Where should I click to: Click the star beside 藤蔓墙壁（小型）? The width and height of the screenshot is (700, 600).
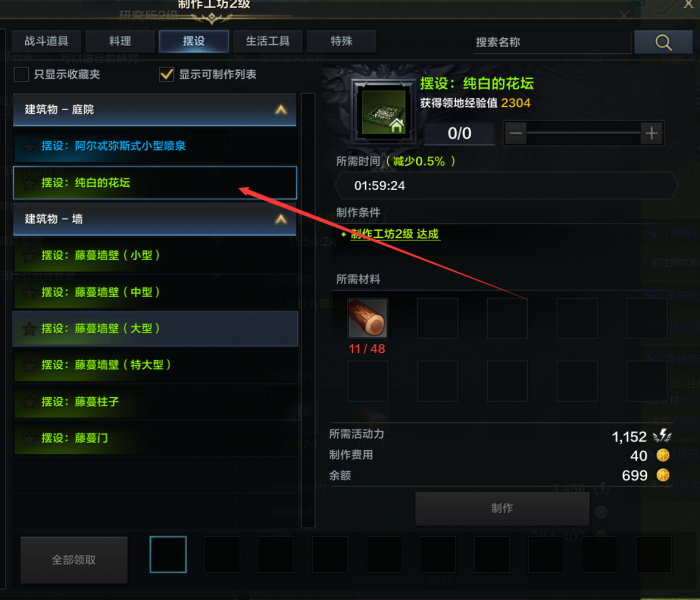pyautogui.click(x=29, y=256)
